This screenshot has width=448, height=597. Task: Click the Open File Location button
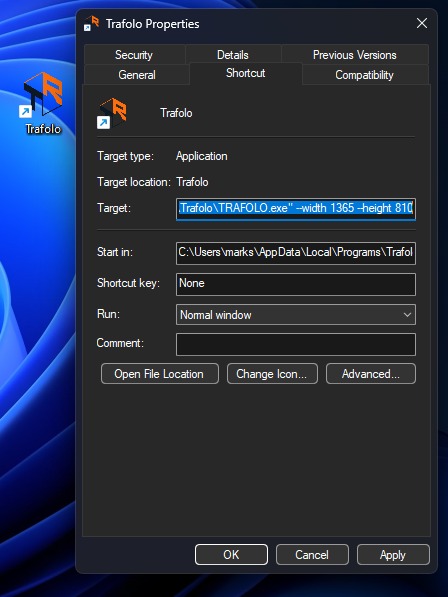pos(160,374)
